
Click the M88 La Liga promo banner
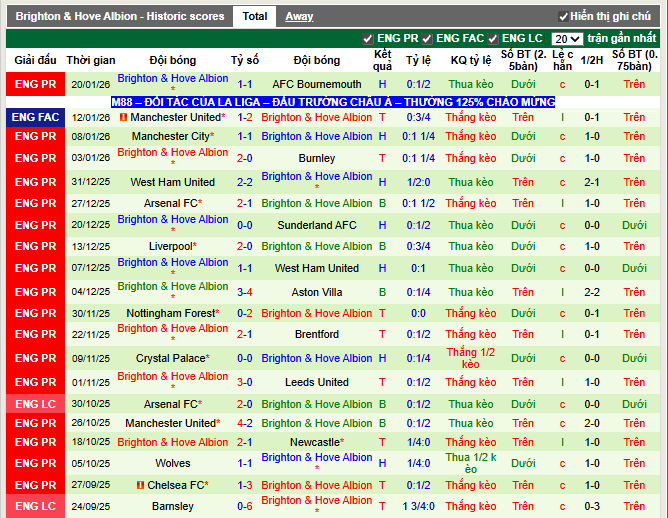click(x=333, y=102)
